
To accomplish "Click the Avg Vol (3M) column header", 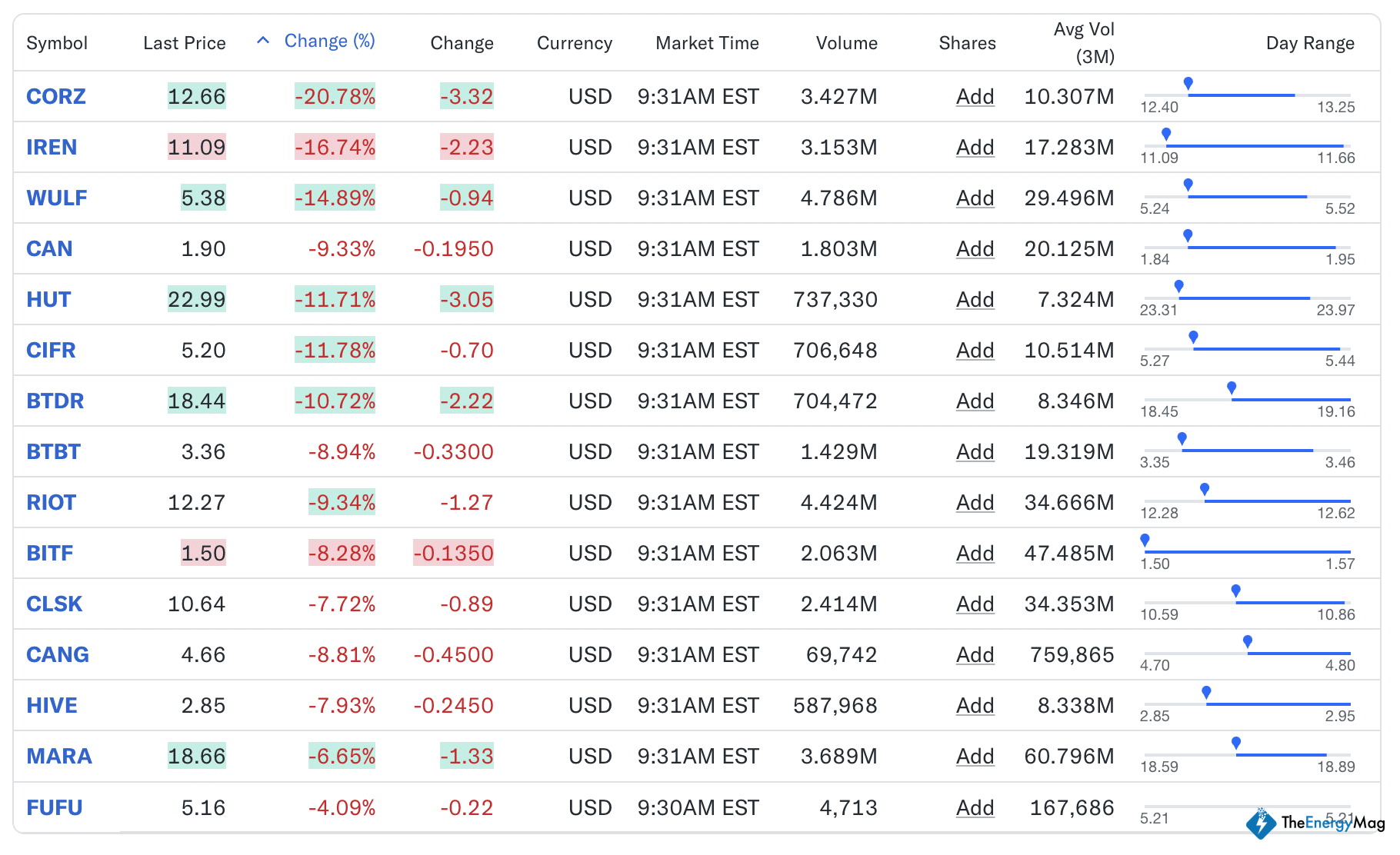I will pos(1083,43).
